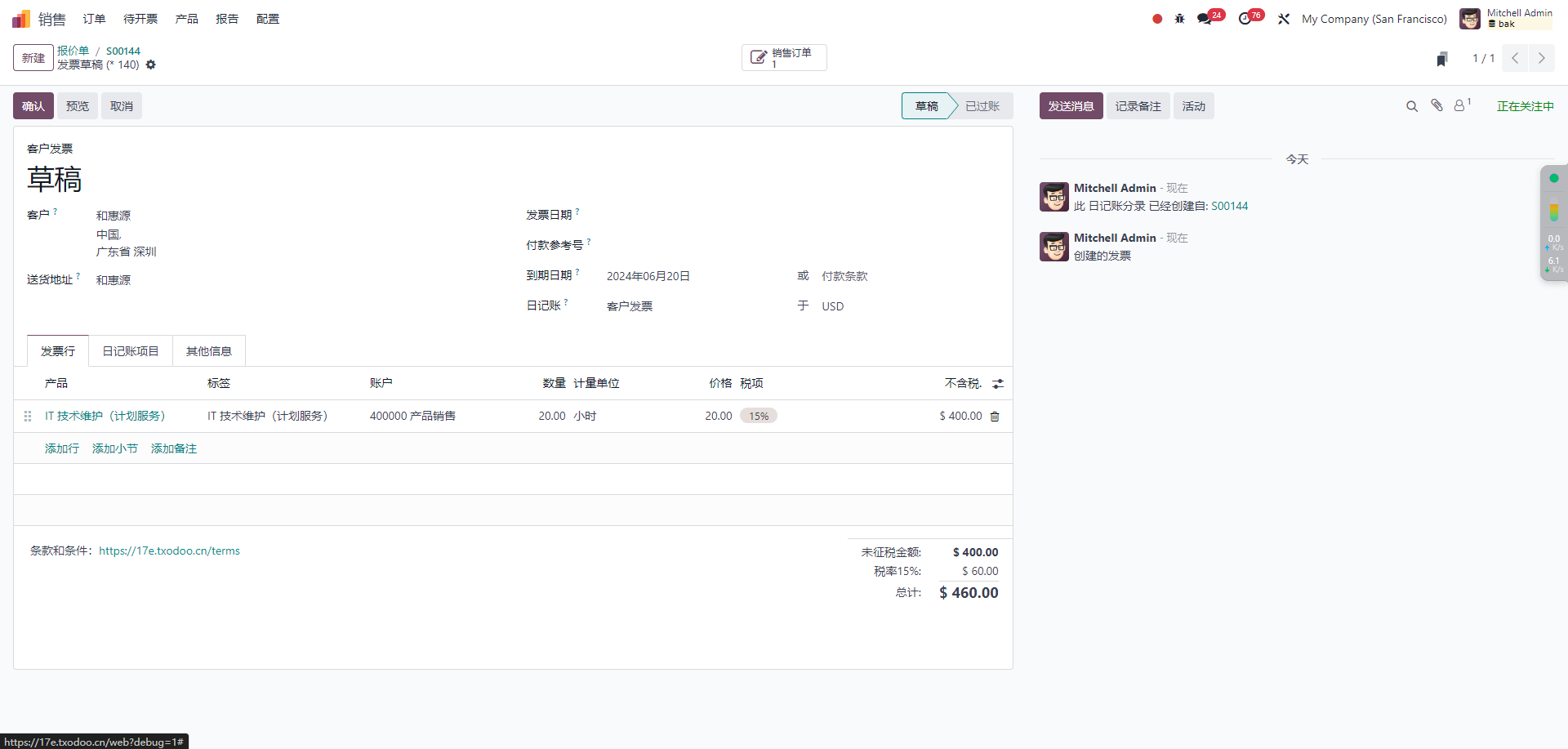Click the paperclip attachments icon in chatter
Screen dimensions: 1568x749
click(x=1437, y=105)
